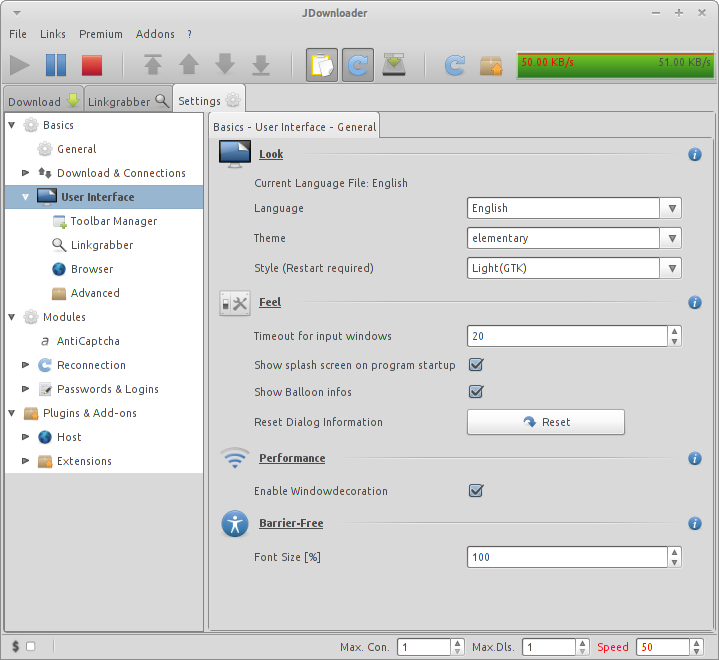The width and height of the screenshot is (719, 660).
Task: Start downloads with the play button
Action: (x=20, y=65)
